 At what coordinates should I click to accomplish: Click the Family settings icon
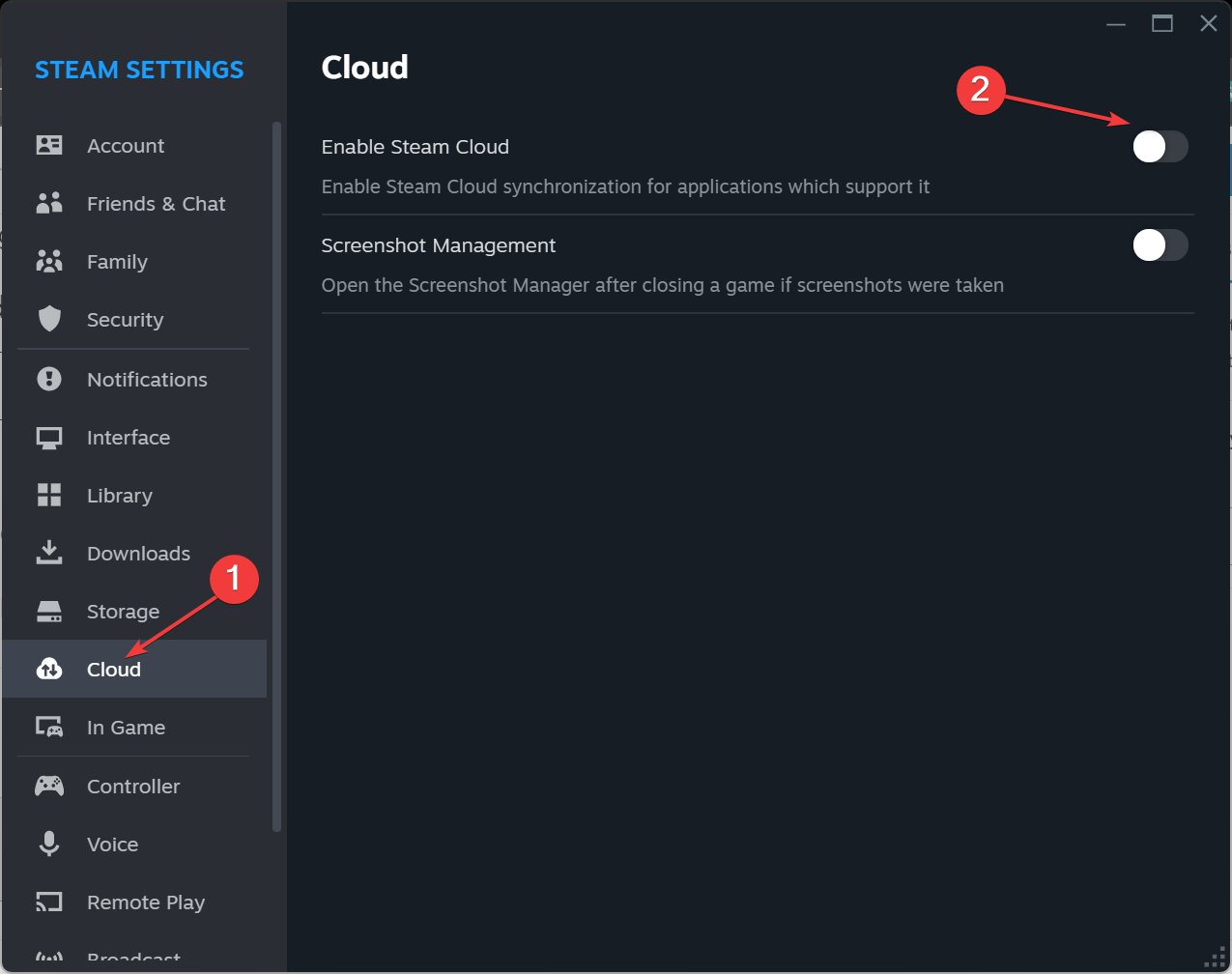coord(49,261)
